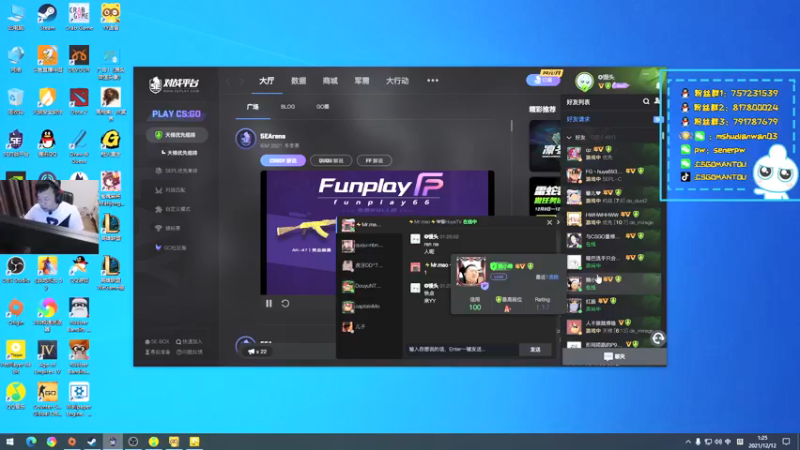Click the clock showing 1:25 in taskbar
This screenshot has width=800, height=450.
click(x=762, y=442)
